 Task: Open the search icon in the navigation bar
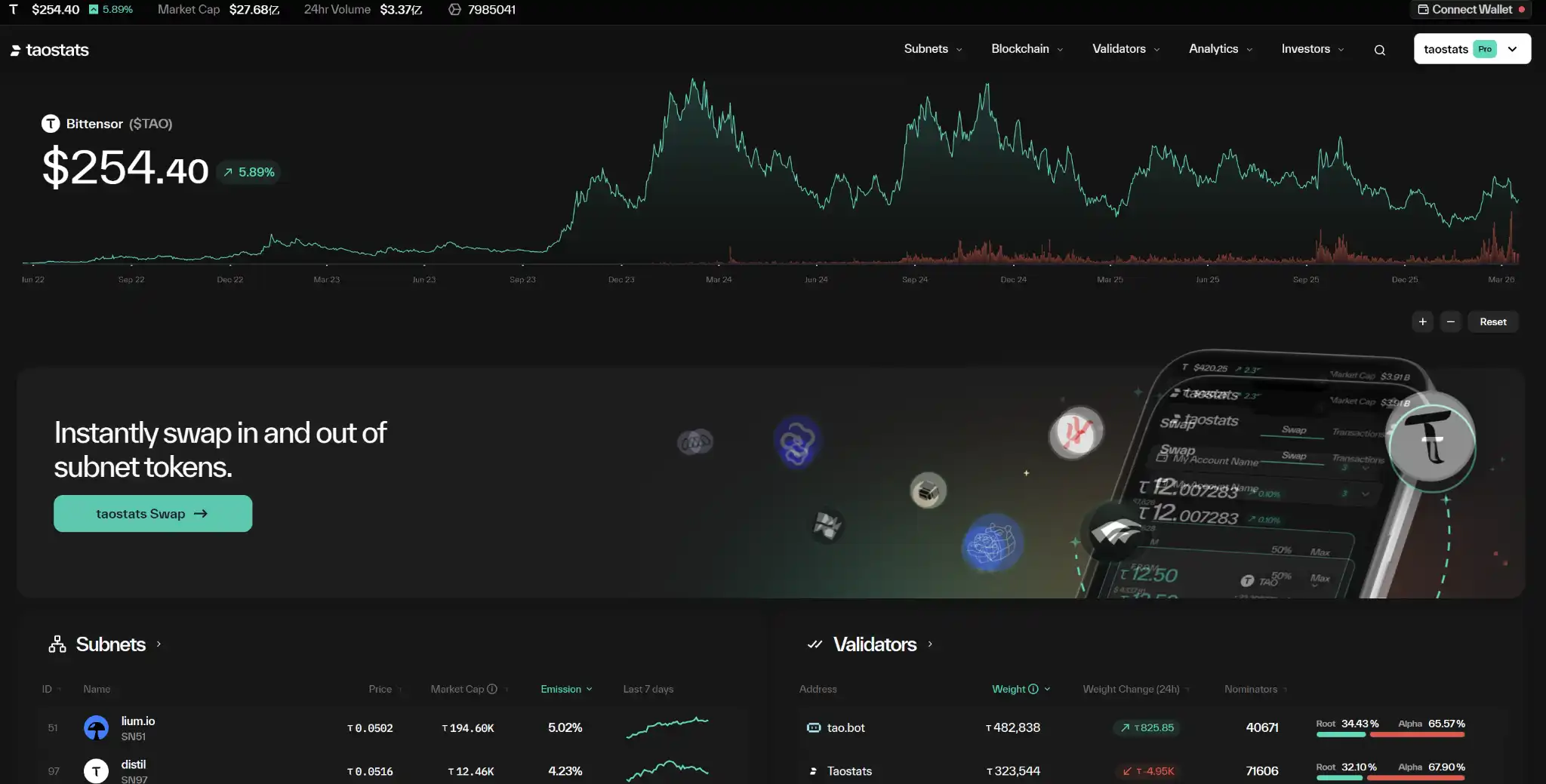click(1379, 50)
